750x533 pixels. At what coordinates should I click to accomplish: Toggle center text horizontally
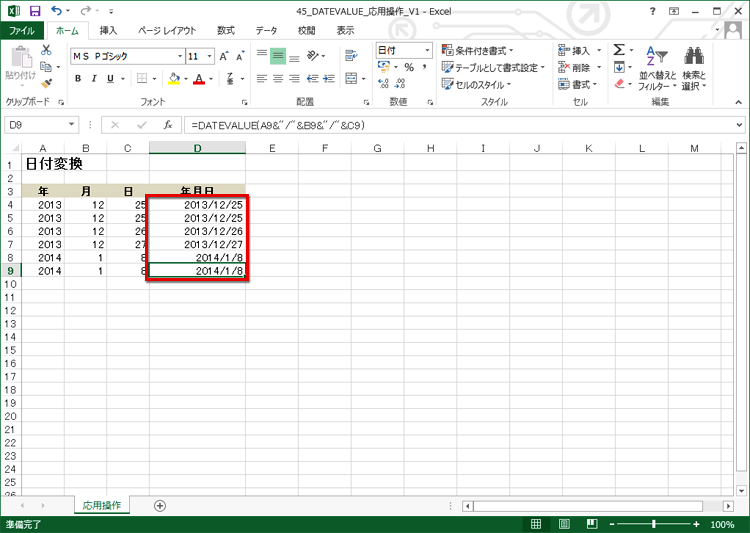278,78
